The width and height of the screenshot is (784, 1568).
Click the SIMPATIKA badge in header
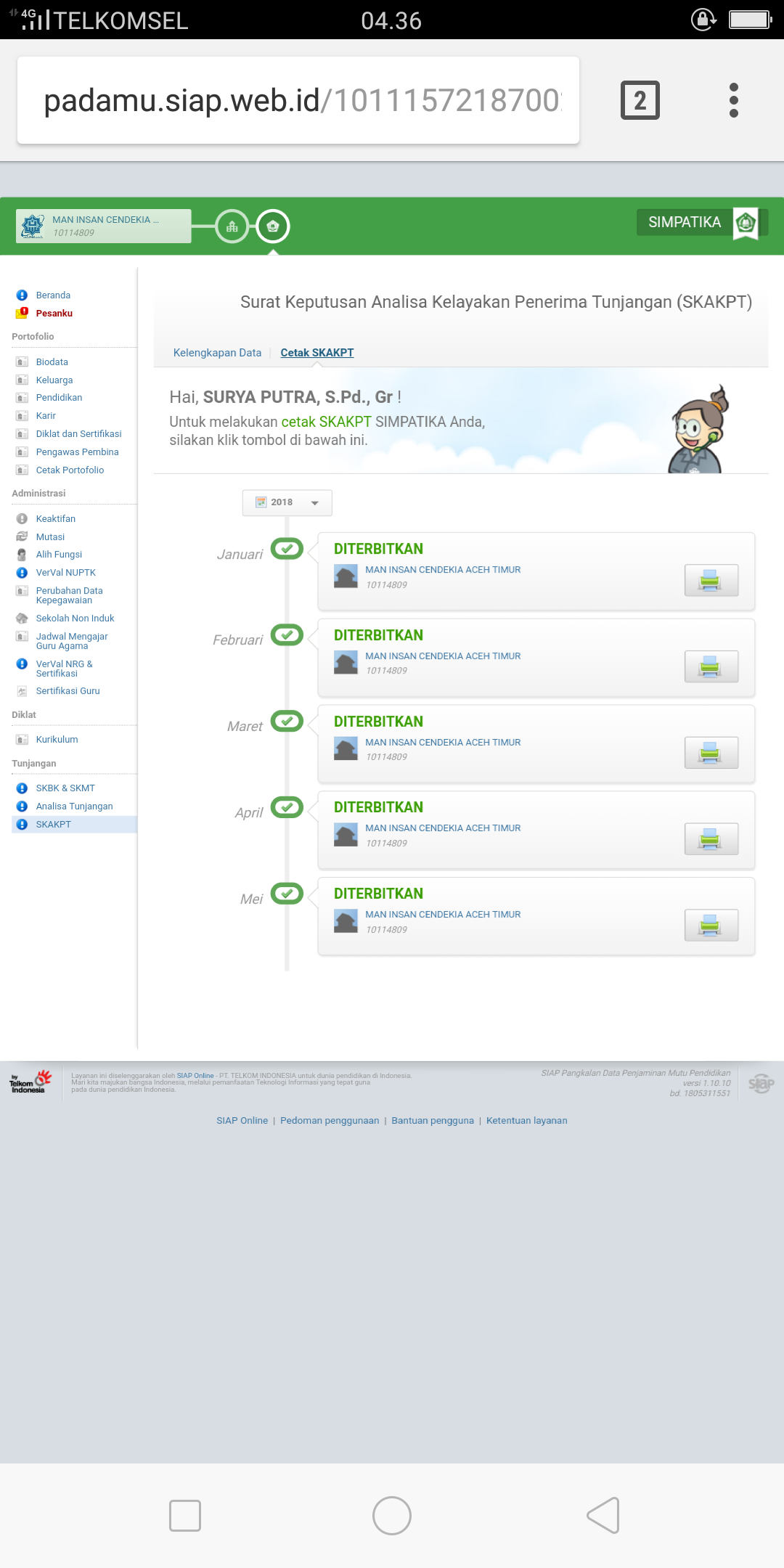702,222
